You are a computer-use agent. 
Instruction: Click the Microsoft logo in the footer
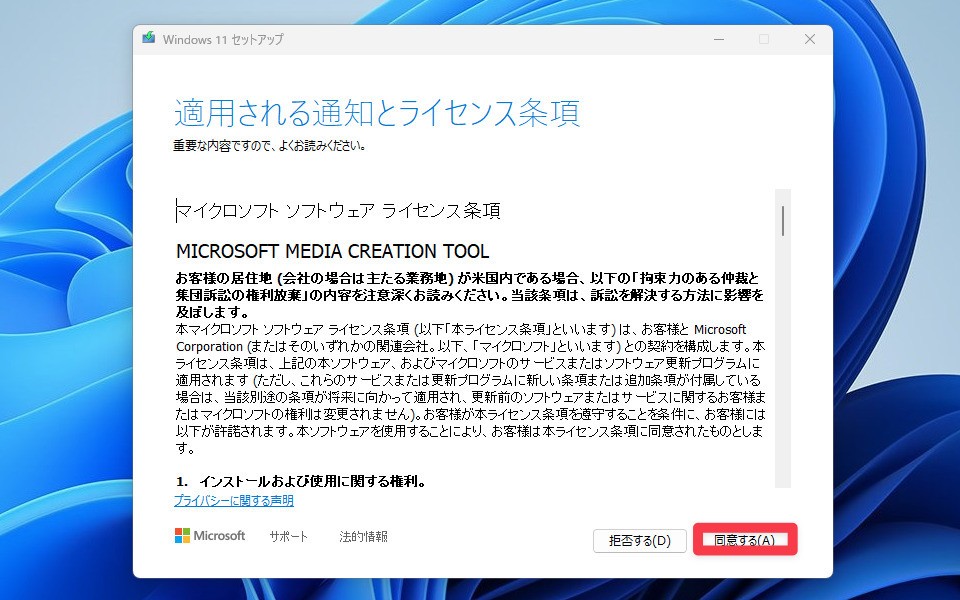[210, 536]
